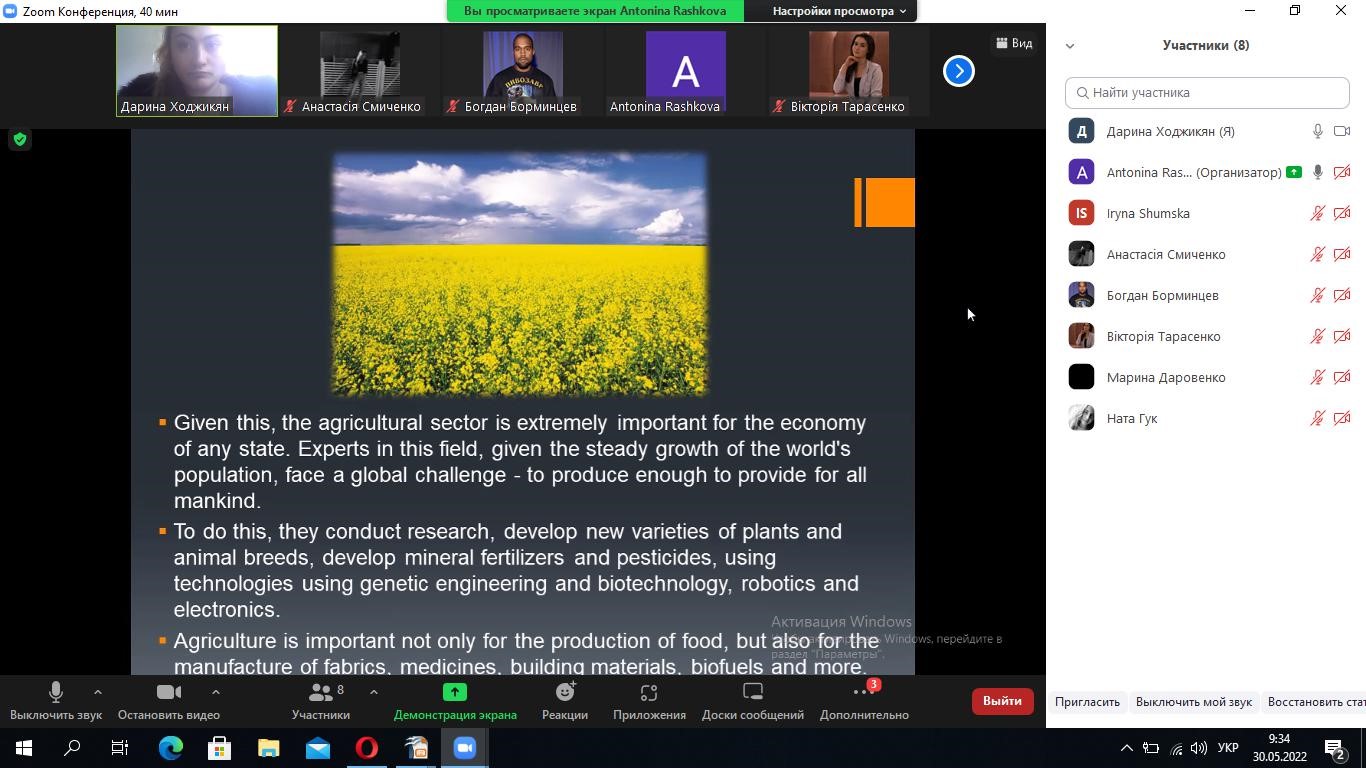Click the Пригласить button

point(1087,702)
